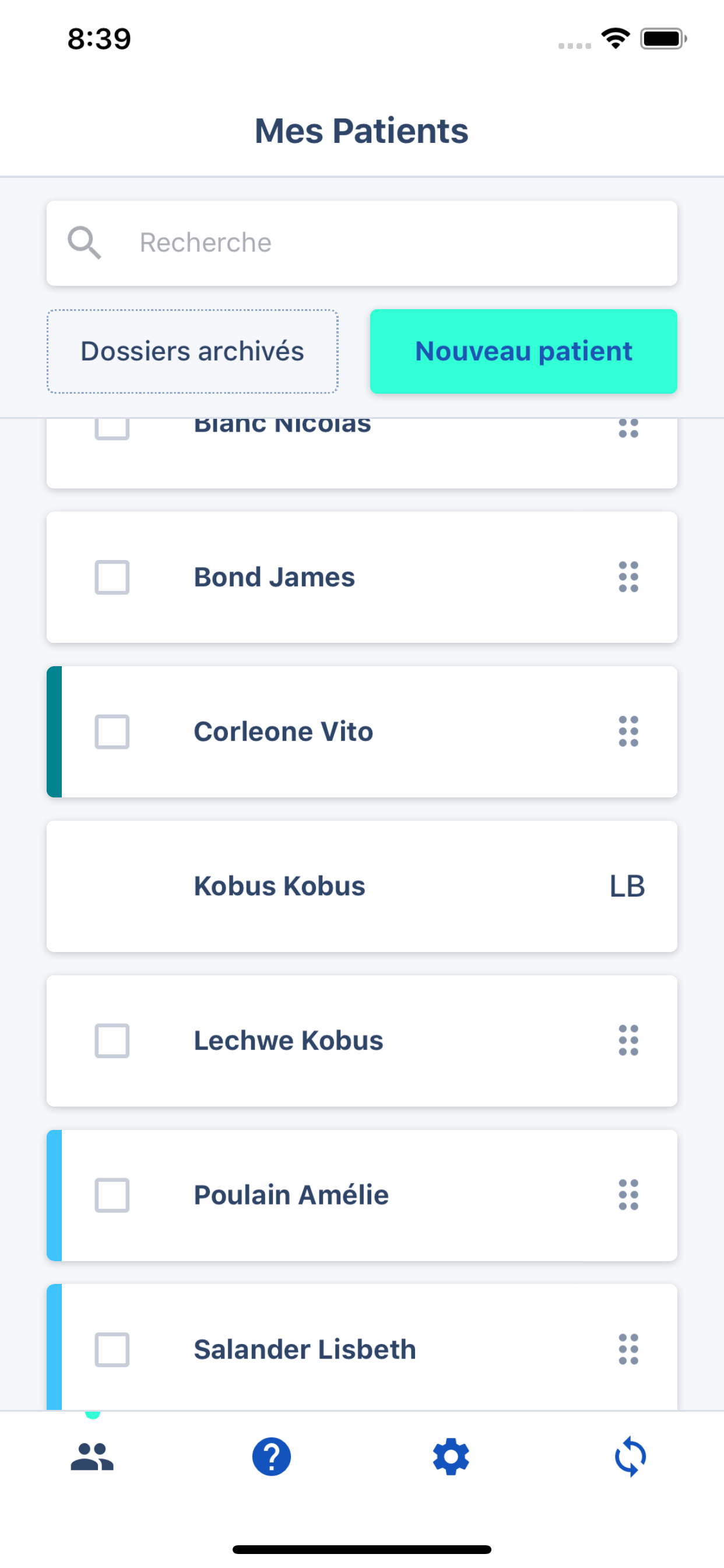Check the Bond James checkbox
Screen dimensions: 724x1568
112,577
